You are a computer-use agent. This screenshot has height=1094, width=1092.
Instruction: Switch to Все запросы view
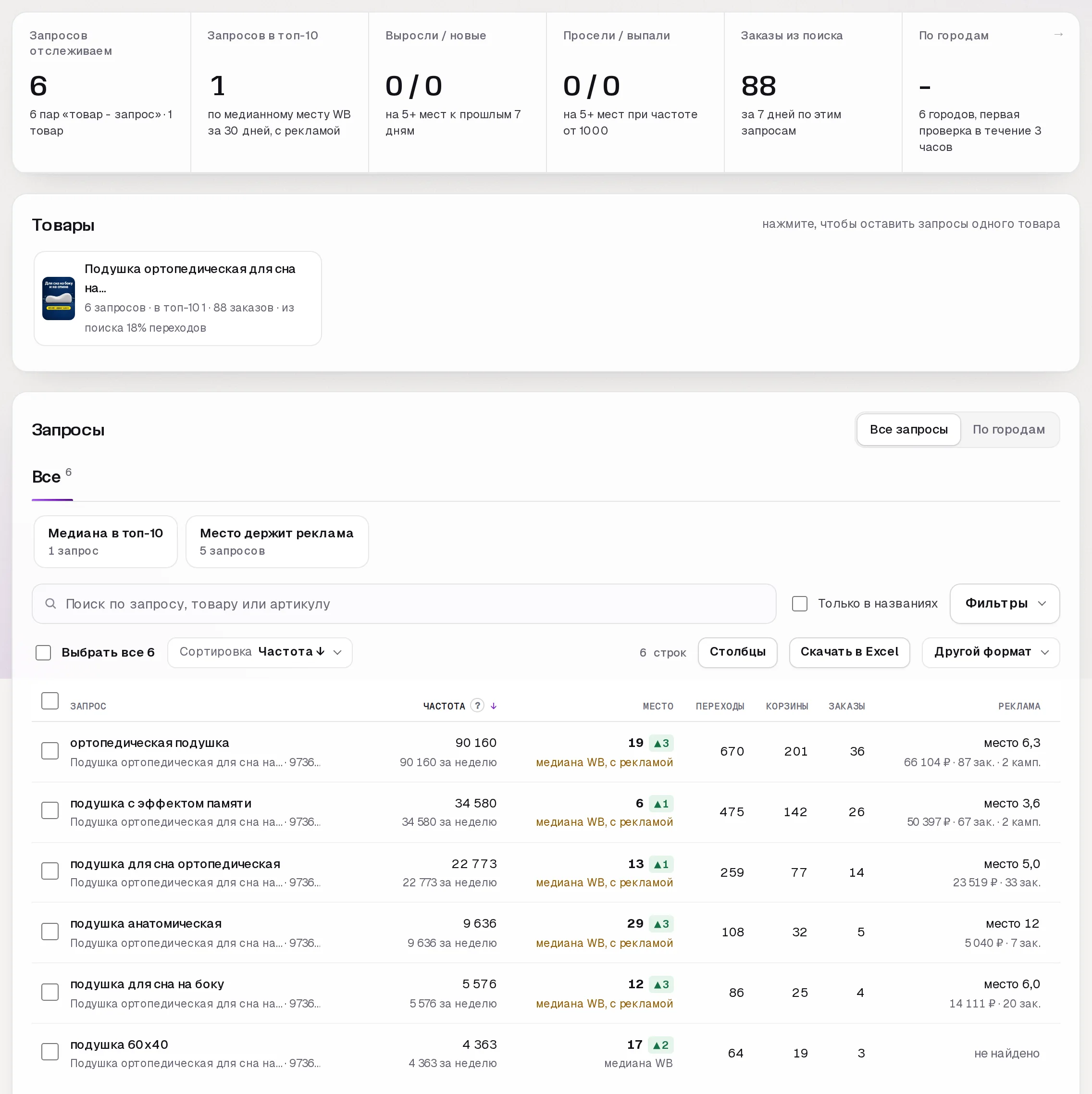(x=908, y=430)
